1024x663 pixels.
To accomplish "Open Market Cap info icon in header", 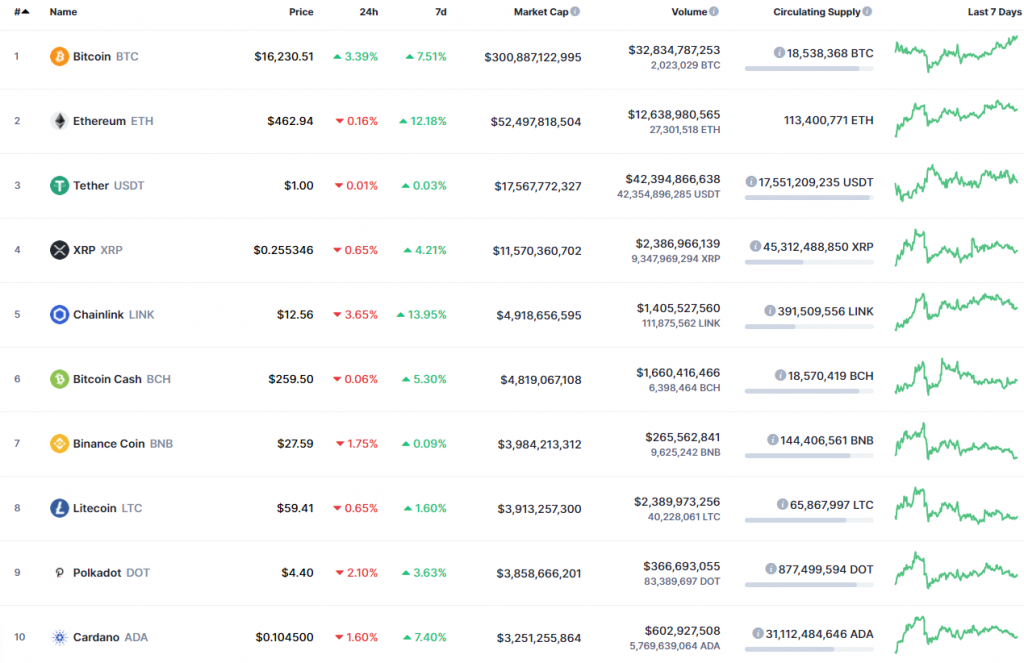I will [575, 12].
